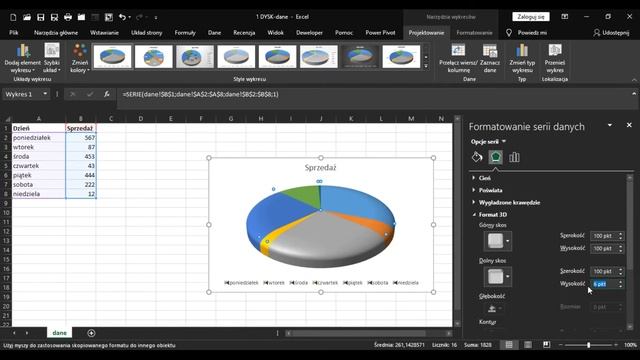Increase top bevel Wysokość with stepper
The height and width of the screenshot is (360, 640).
coord(620,246)
